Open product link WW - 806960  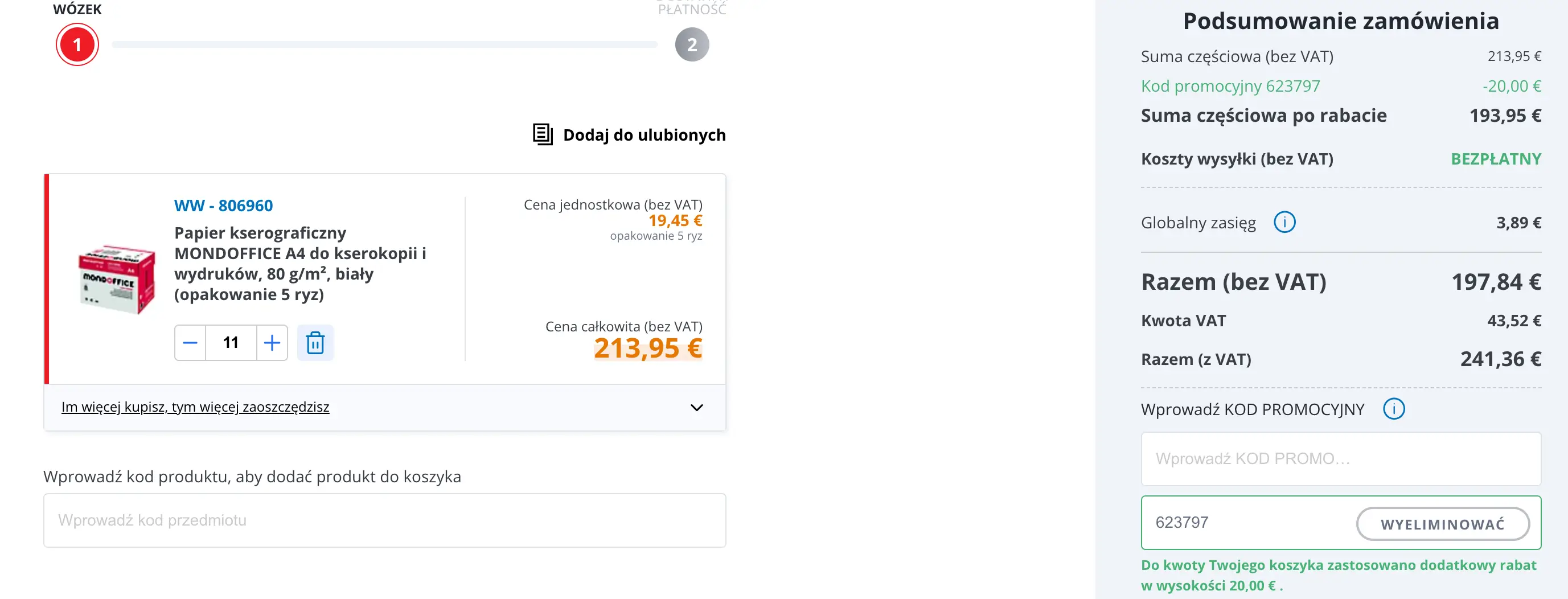tap(223, 206)
